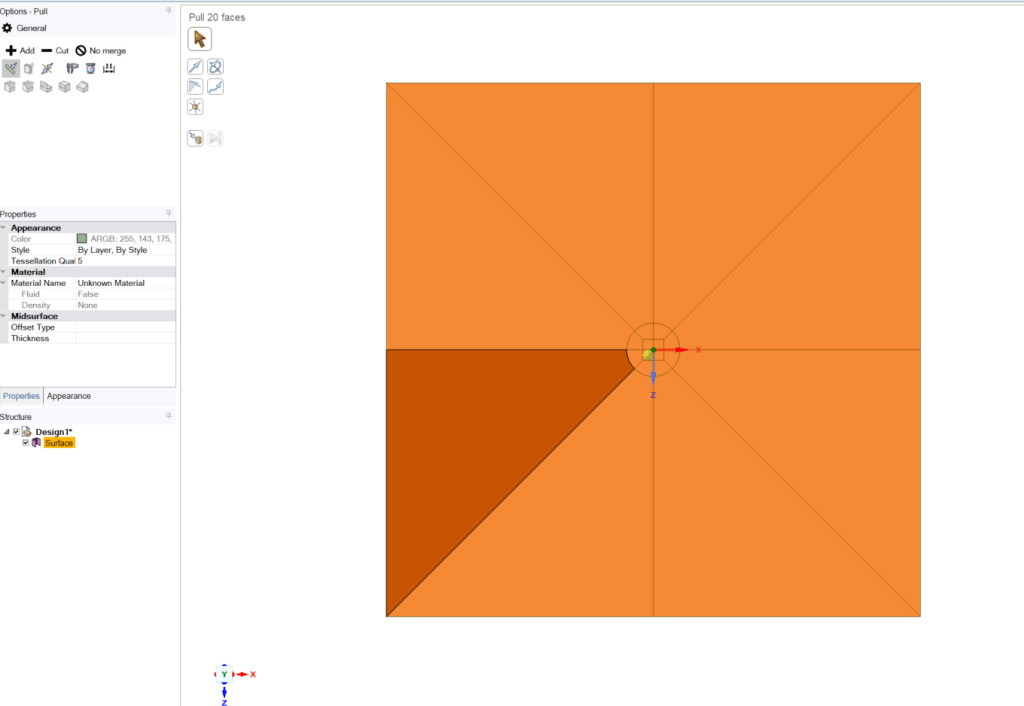Uncheck the Design1 visibility checkbox
Viewport: 1024px width, 706px height.
(16, 432)
